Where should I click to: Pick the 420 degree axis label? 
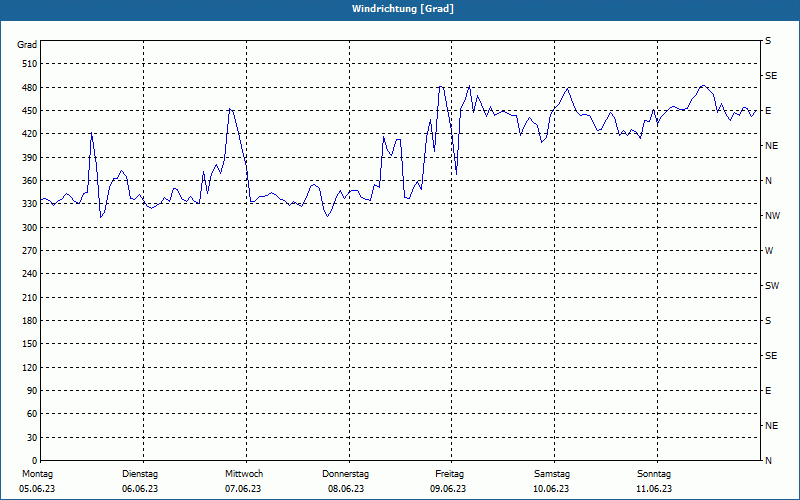(x=30, y=134)
